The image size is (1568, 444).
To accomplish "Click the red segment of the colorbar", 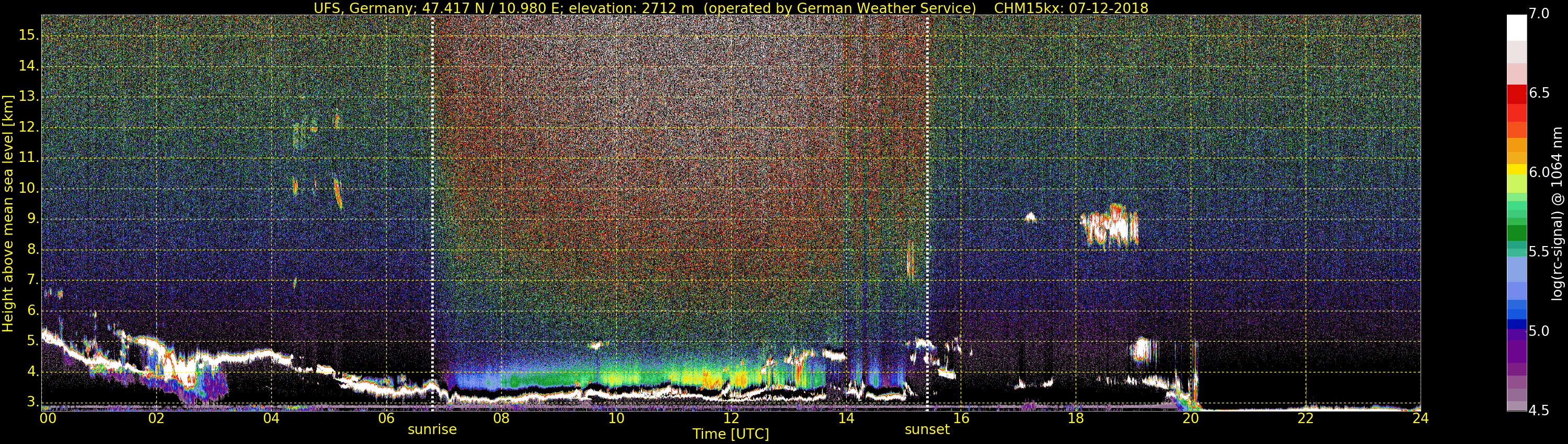I will coord(1516,94).
